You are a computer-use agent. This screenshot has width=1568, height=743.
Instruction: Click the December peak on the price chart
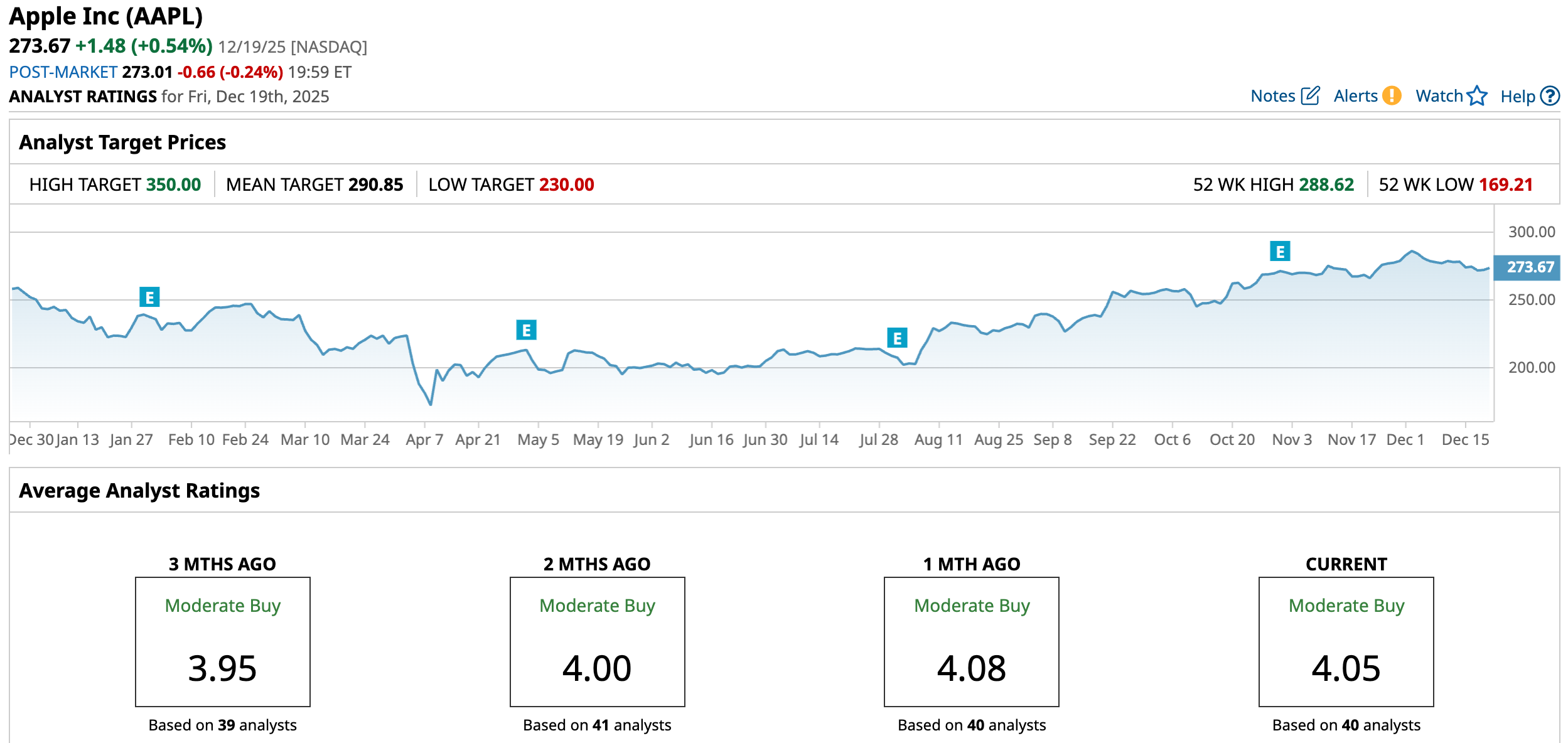pyautogui.click(x=1412, y=251)
